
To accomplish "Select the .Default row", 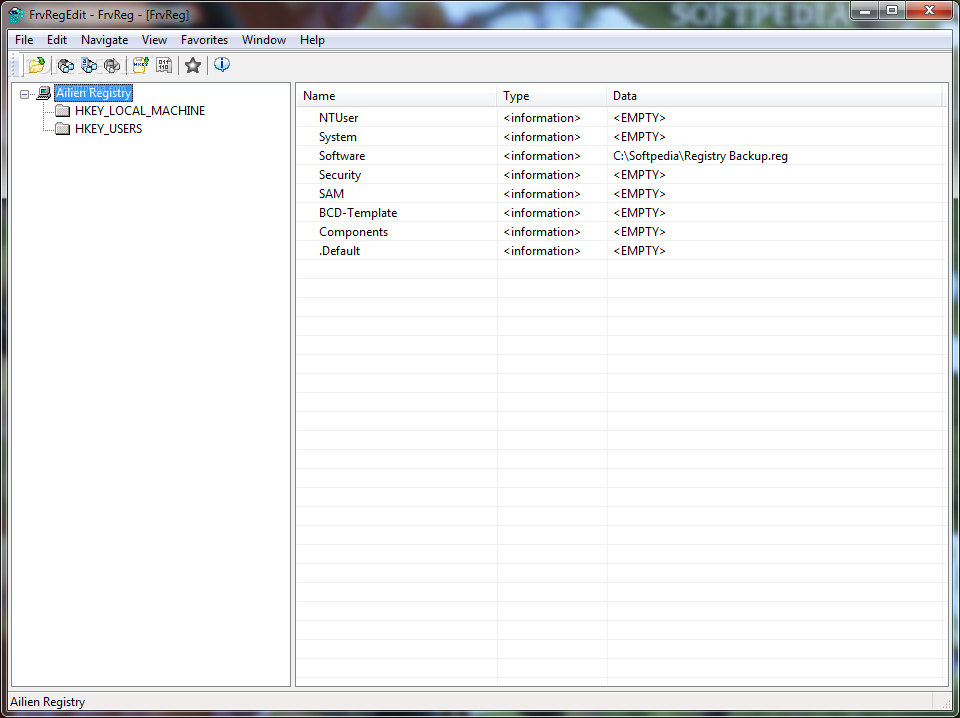I will click(620, 250).
